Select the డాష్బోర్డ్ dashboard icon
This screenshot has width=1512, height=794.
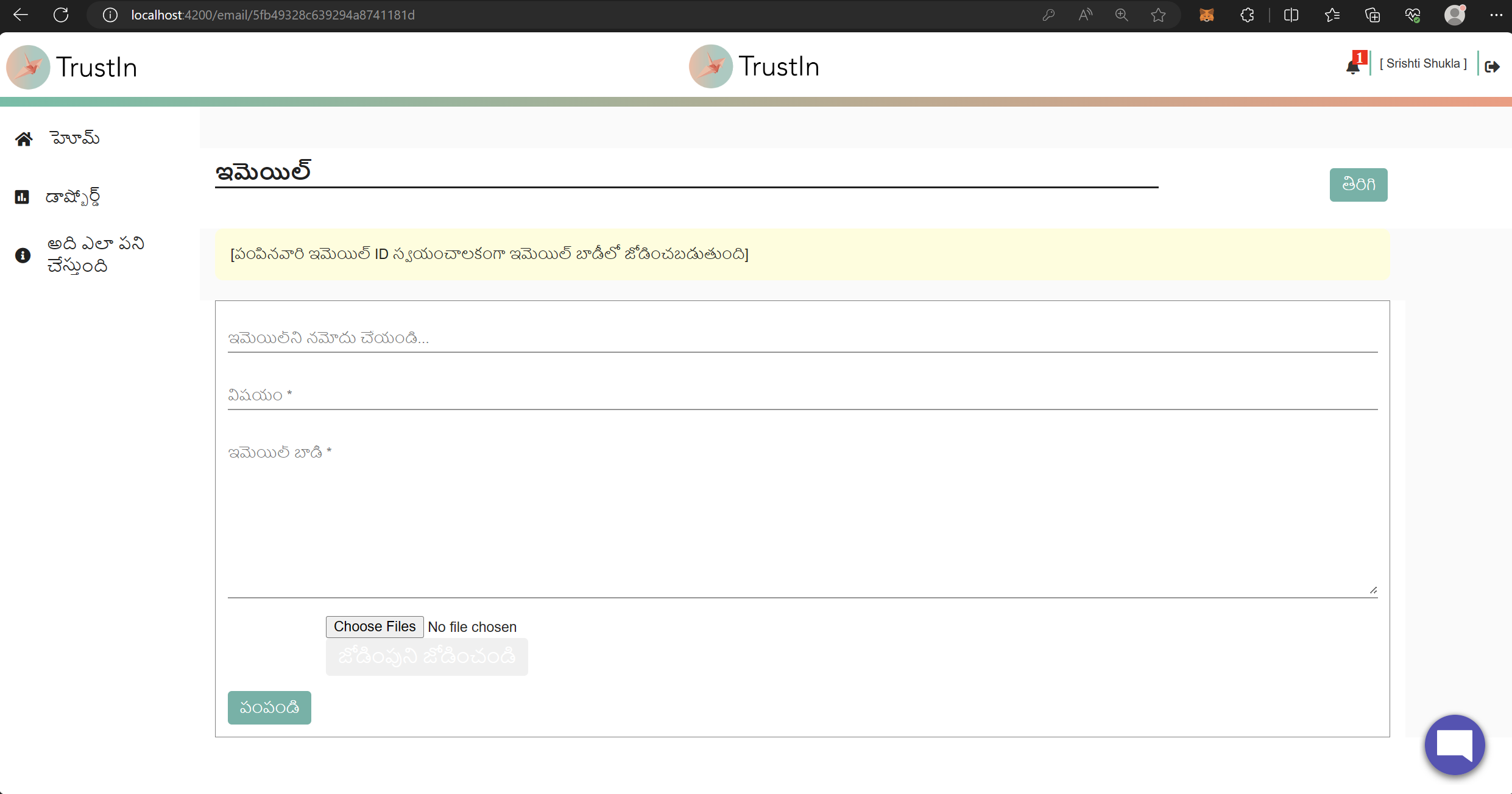click(x=22, y=196)
